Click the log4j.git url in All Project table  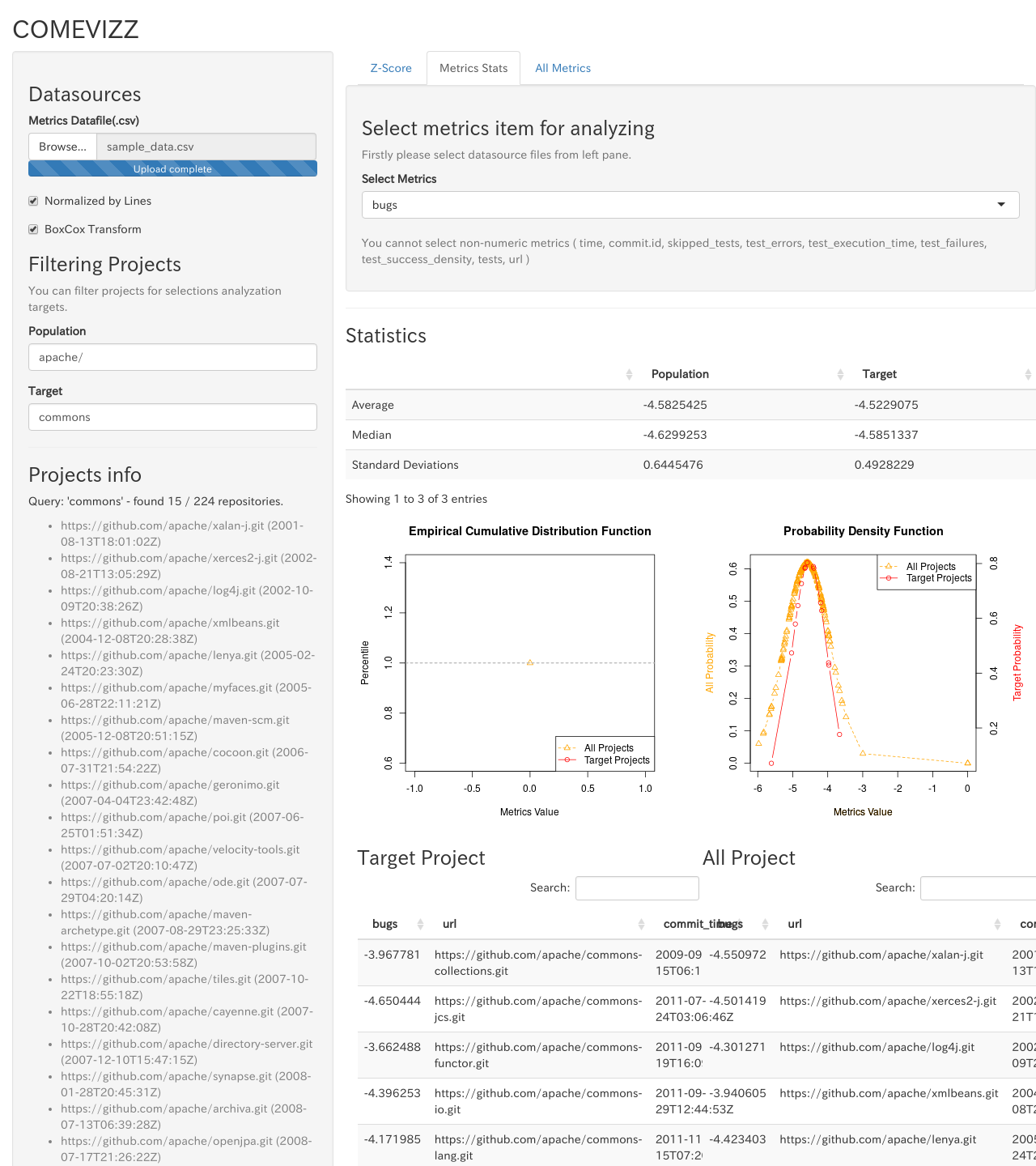tap(877, 1047)
